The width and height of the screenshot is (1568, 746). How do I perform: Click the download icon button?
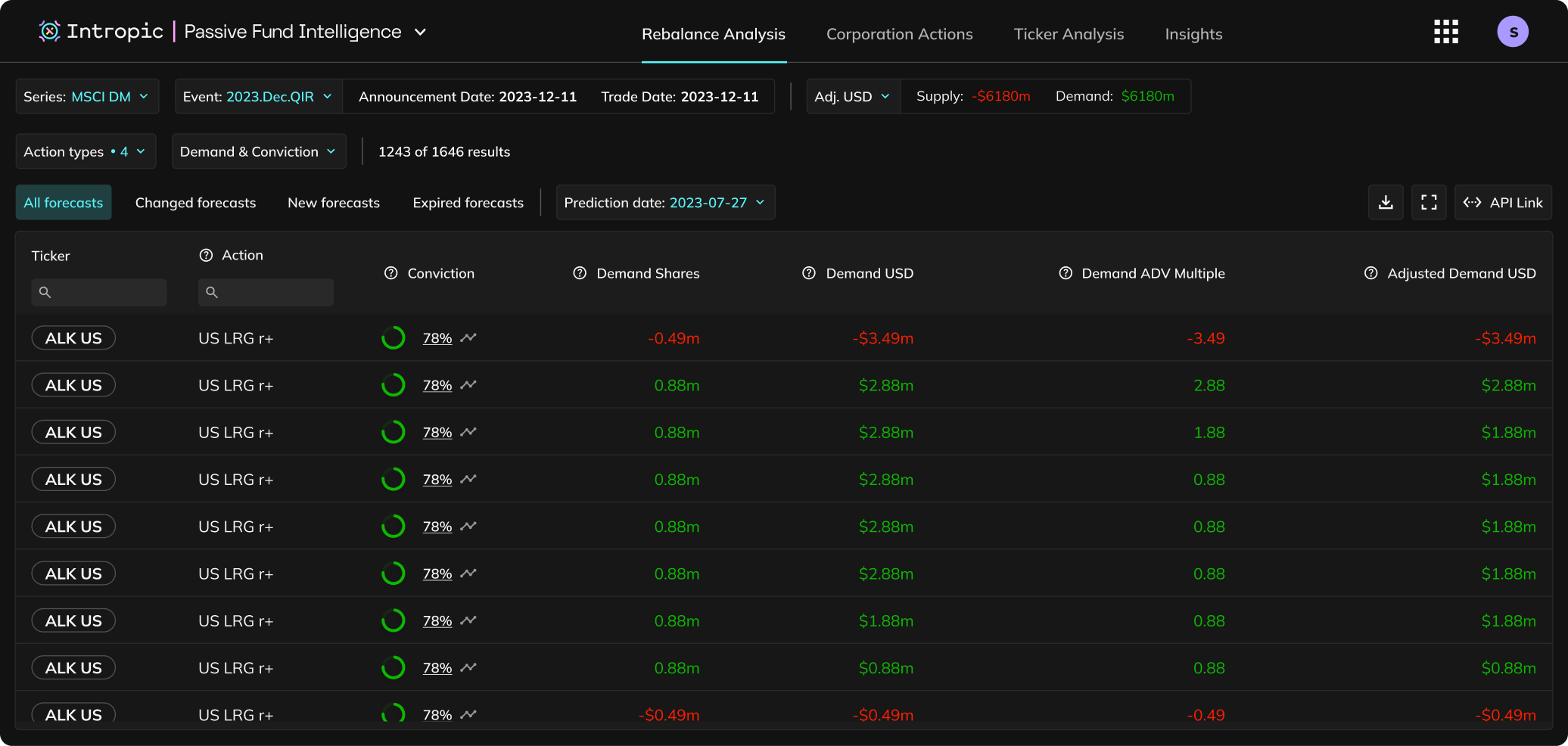click(1386, 203)
